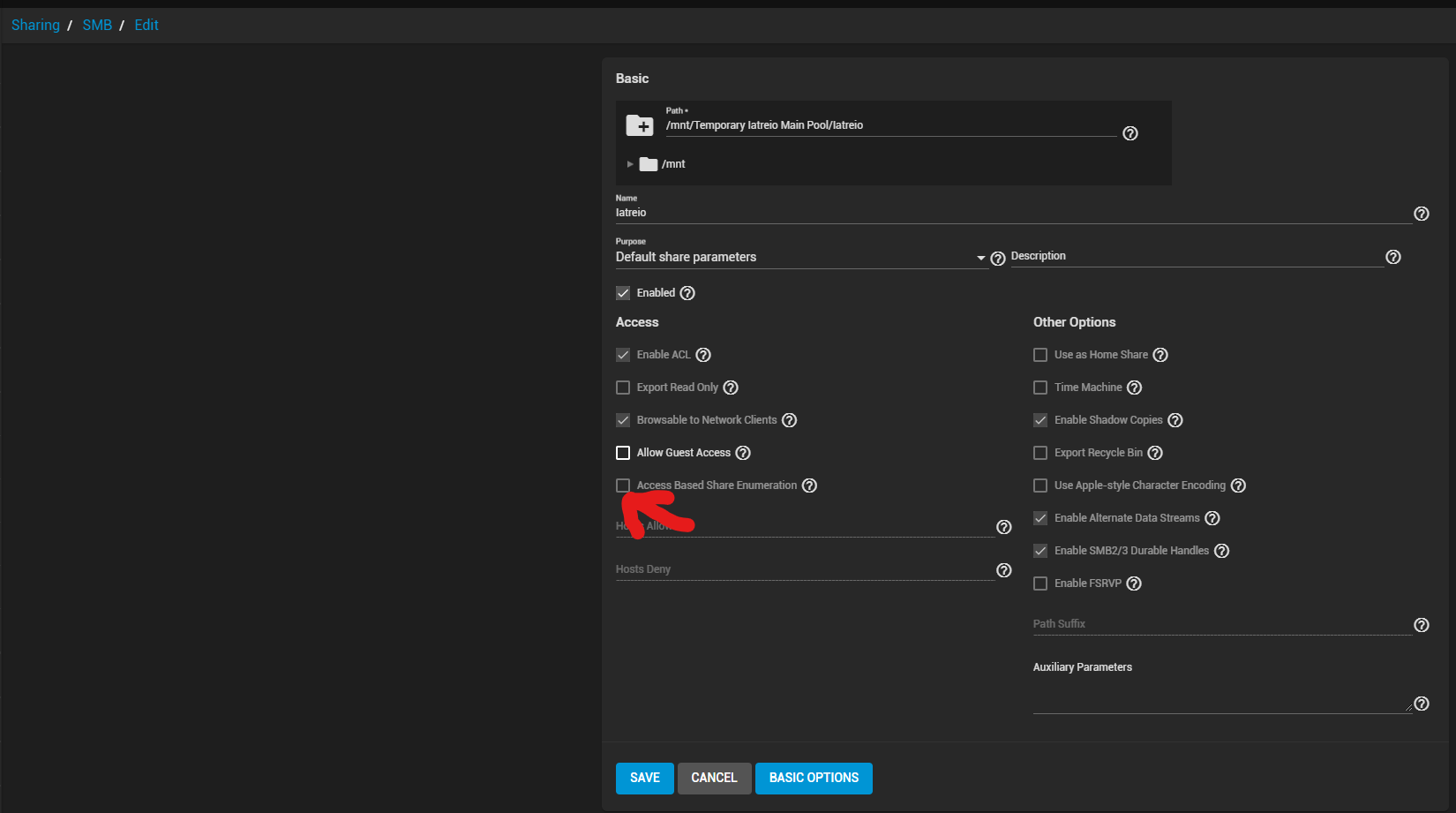Open help icon for Path Suffix

(1422, 625)
